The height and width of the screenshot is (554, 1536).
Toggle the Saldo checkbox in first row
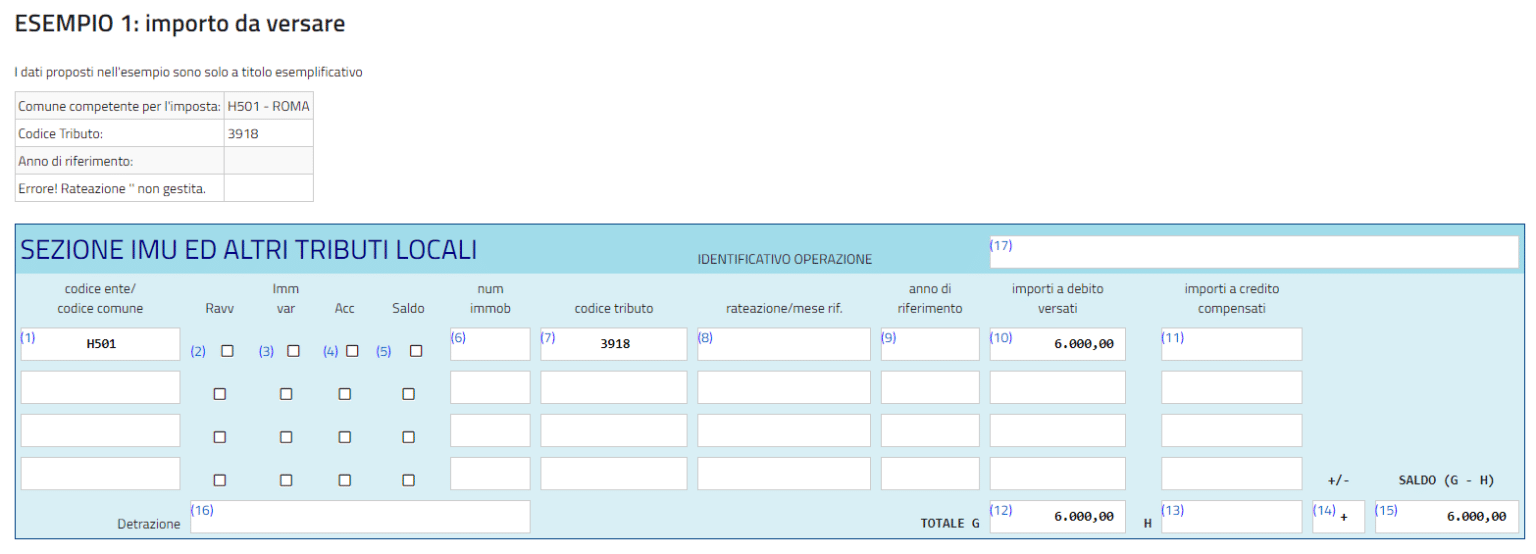click(416, 351)
